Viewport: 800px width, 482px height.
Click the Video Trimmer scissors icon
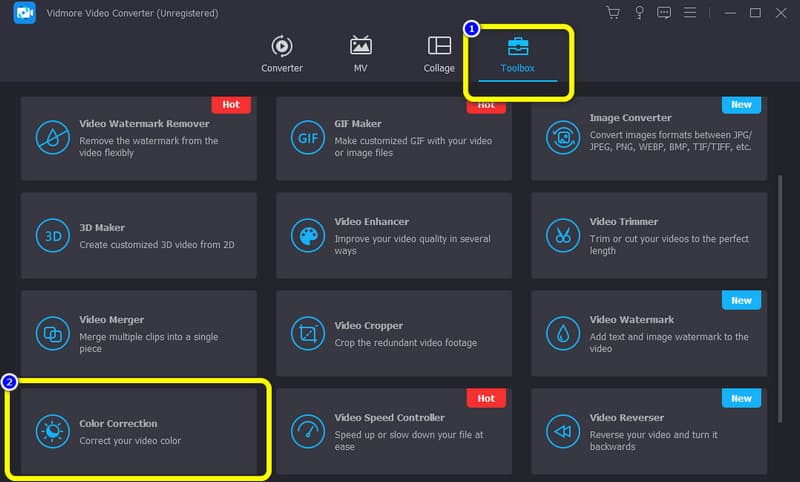(563, 236)
